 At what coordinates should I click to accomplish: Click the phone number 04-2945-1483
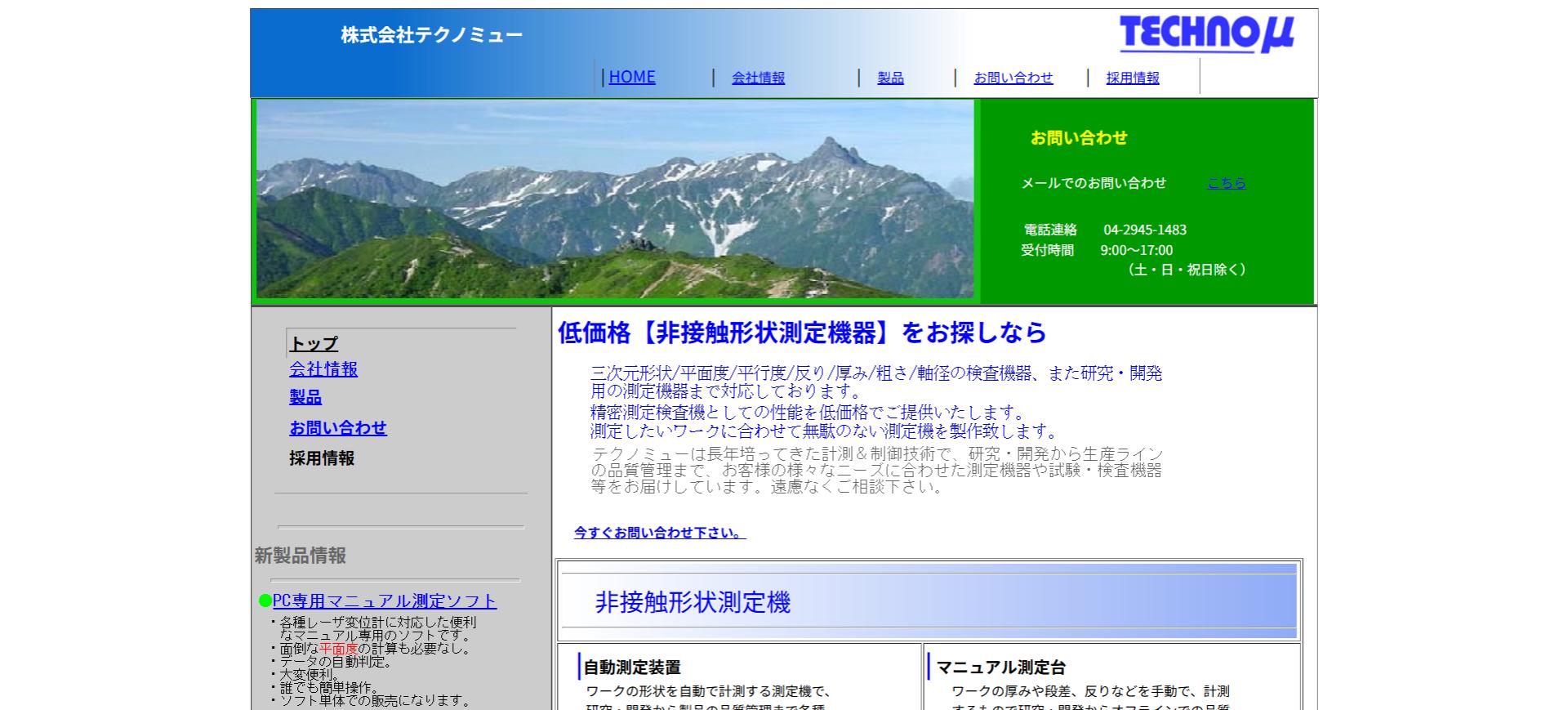coord(1145,230)
